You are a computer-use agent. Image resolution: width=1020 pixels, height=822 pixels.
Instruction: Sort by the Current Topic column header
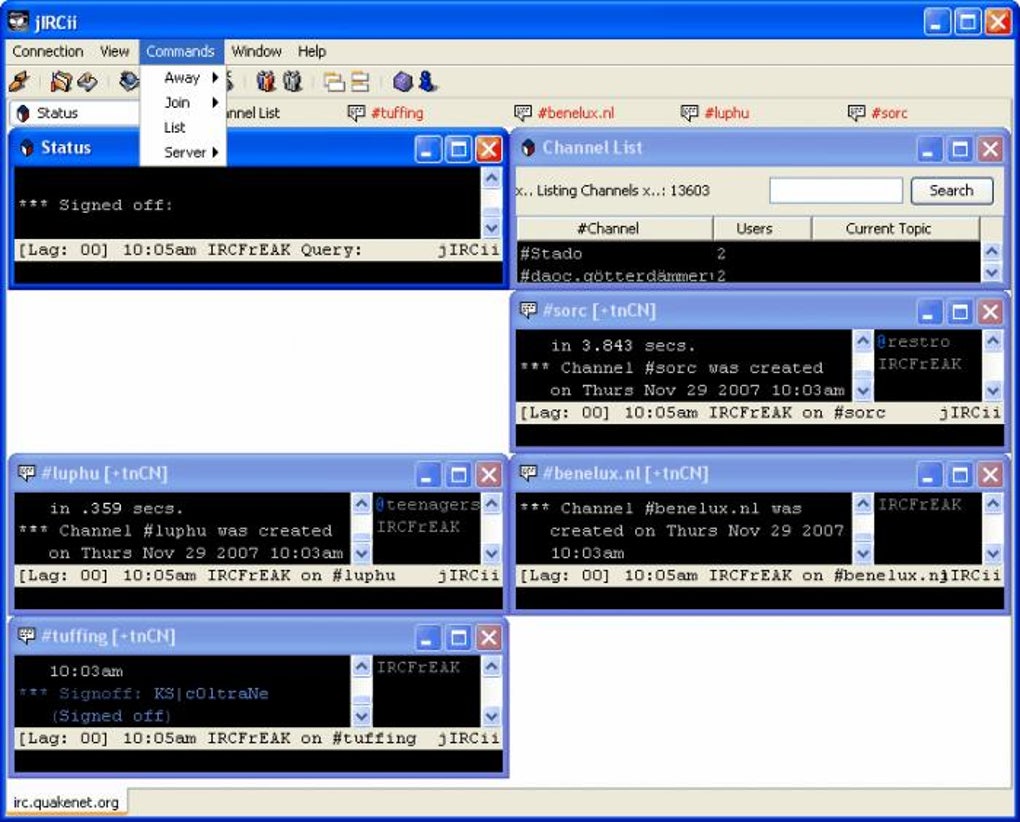(x=896, y=229)
